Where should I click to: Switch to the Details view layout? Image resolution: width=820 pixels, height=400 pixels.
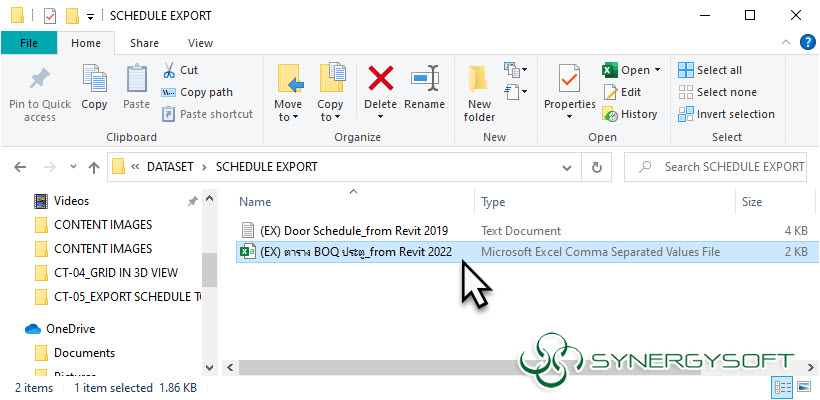pyautogui.click(x=783, y=387)
